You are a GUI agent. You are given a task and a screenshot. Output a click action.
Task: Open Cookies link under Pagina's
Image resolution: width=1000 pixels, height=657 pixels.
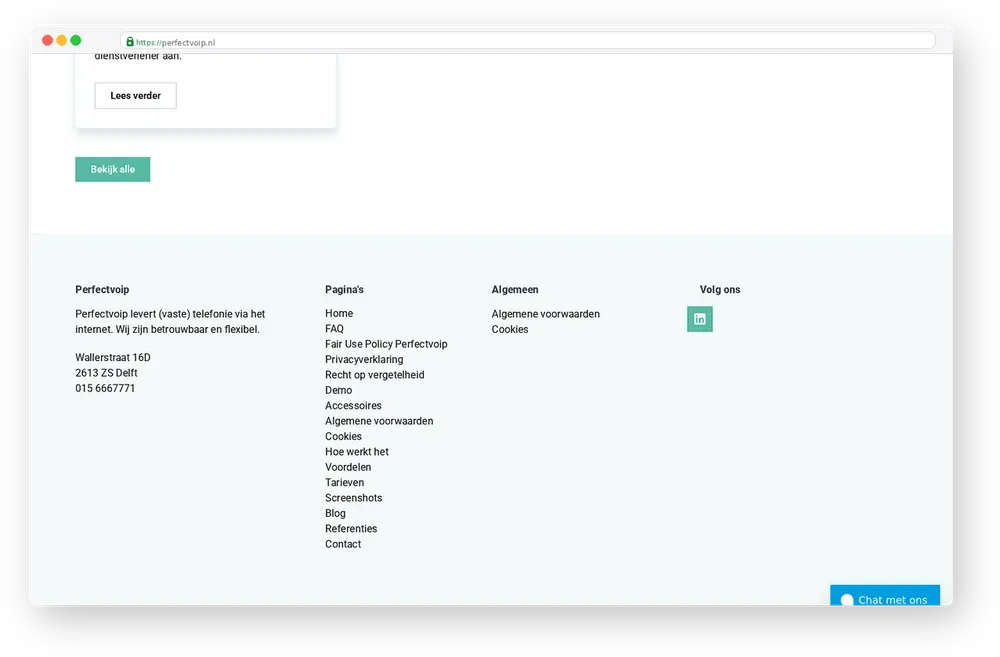(x=343, y=436)
